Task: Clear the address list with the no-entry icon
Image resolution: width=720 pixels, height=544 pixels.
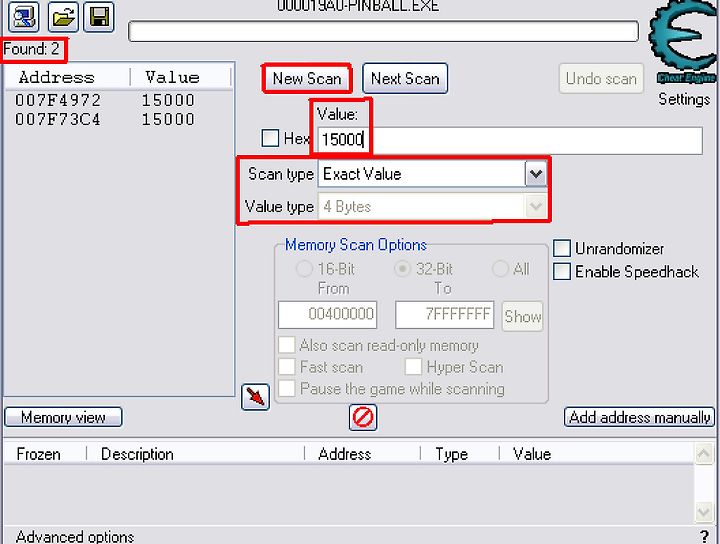Action: click(x=363, y=417)
